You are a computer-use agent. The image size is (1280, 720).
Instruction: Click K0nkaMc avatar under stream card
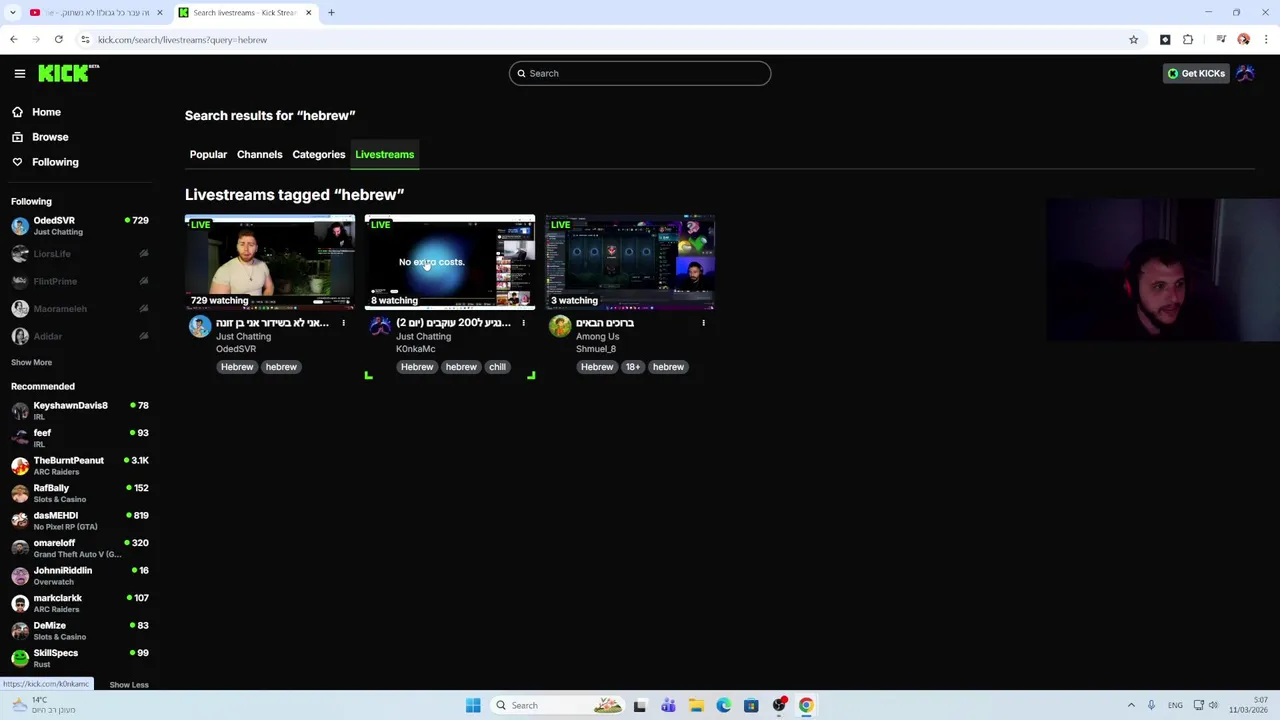click(380, 326)
